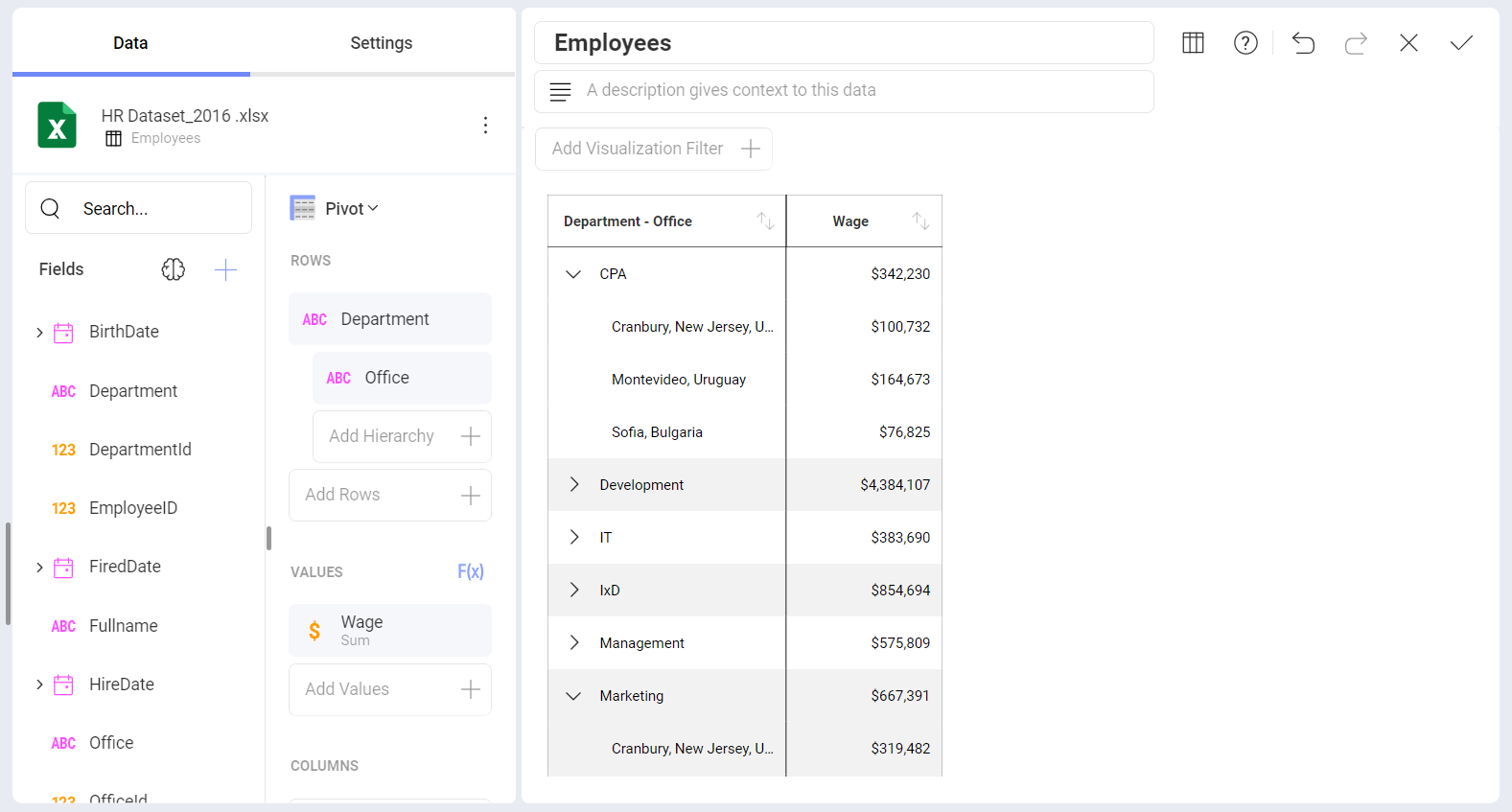Open the data insights brain icon
1512x812 pixels.
tap(174, 269)
